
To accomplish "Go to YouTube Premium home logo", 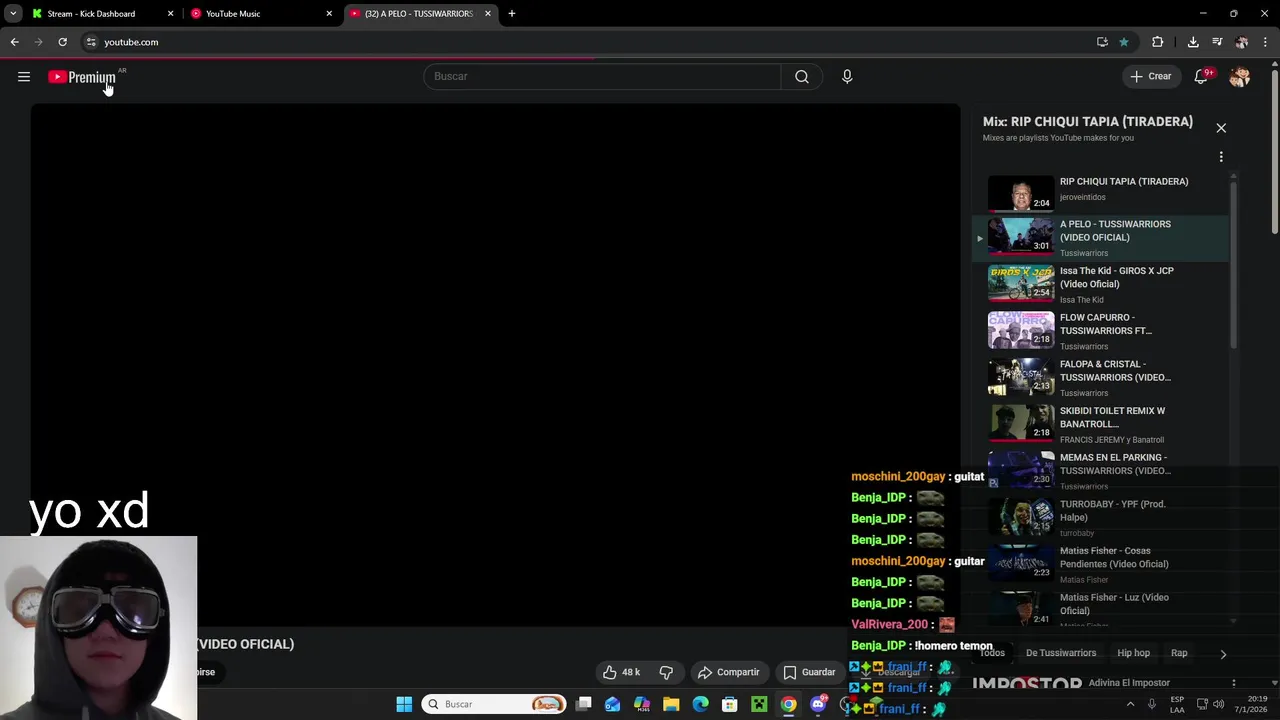I will (x=82, y=77).
